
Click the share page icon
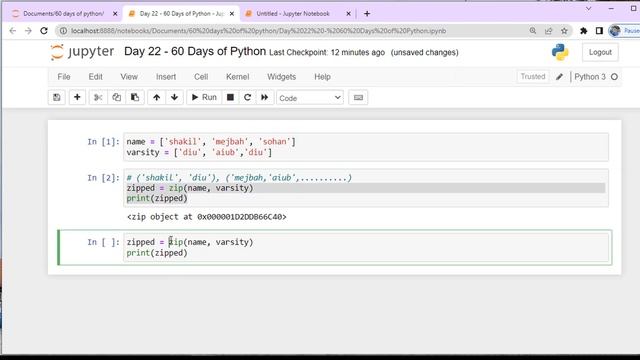[548, 31]
